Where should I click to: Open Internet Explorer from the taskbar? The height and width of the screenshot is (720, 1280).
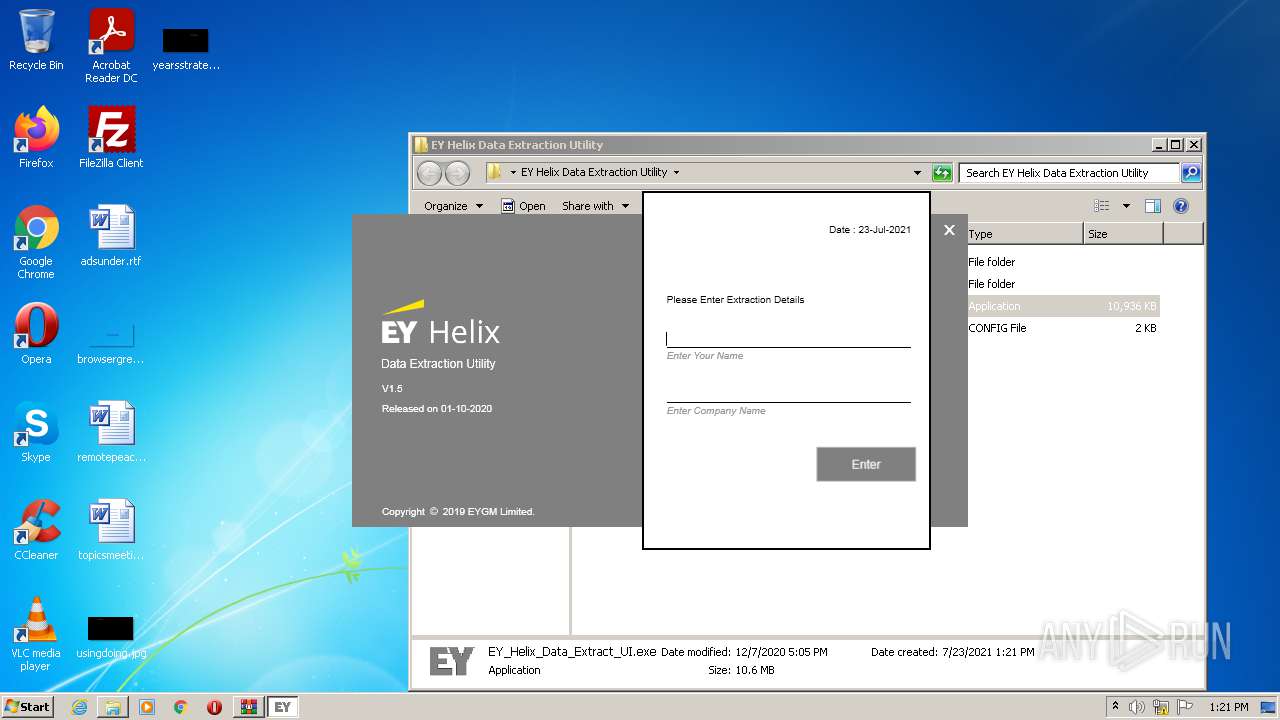pos(79,707)
